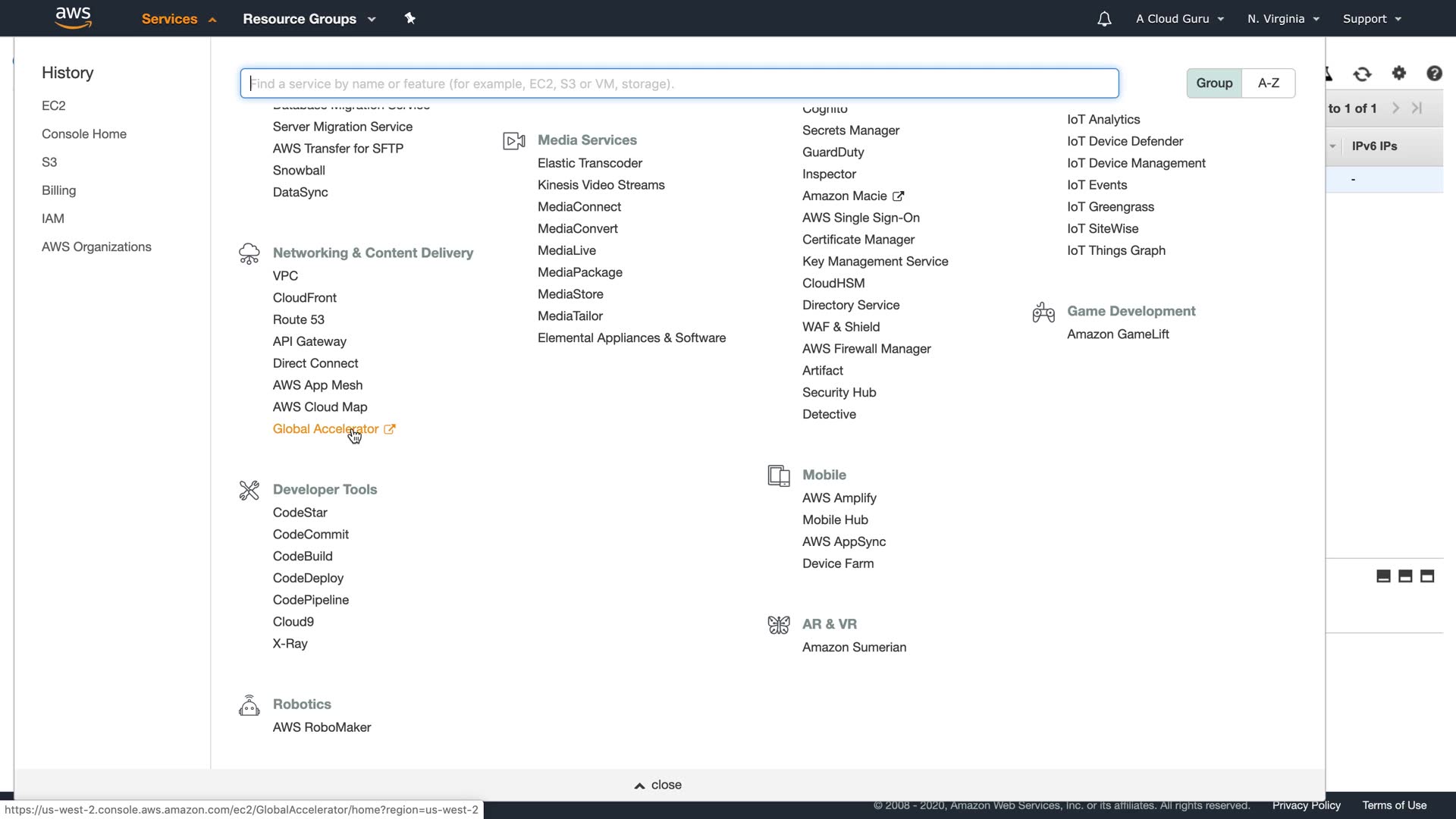
Task: Open the Global Accelerator service link
Action: point(326,429)
